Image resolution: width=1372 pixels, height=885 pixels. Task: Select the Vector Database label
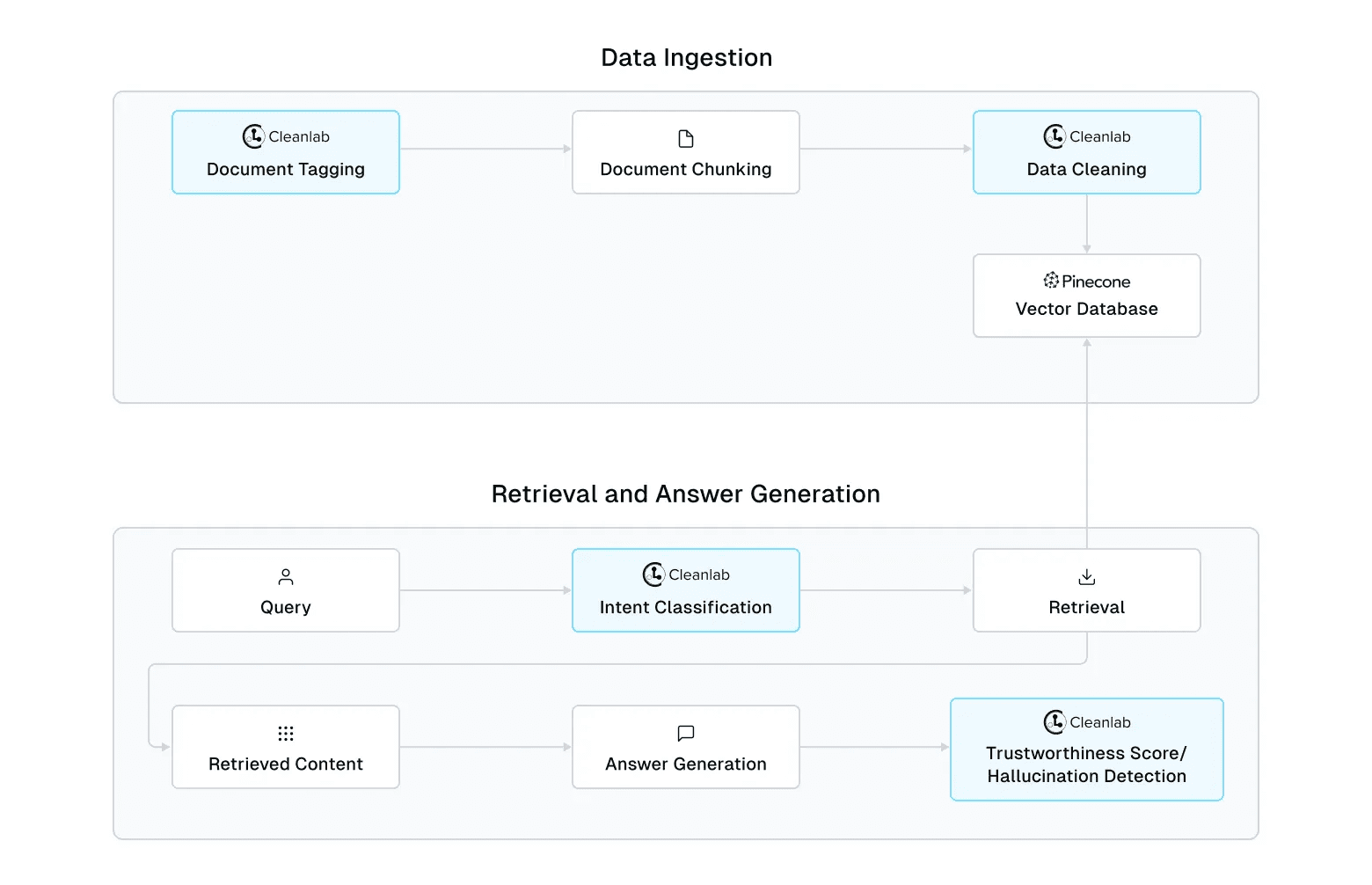(x=1087, y=309)
